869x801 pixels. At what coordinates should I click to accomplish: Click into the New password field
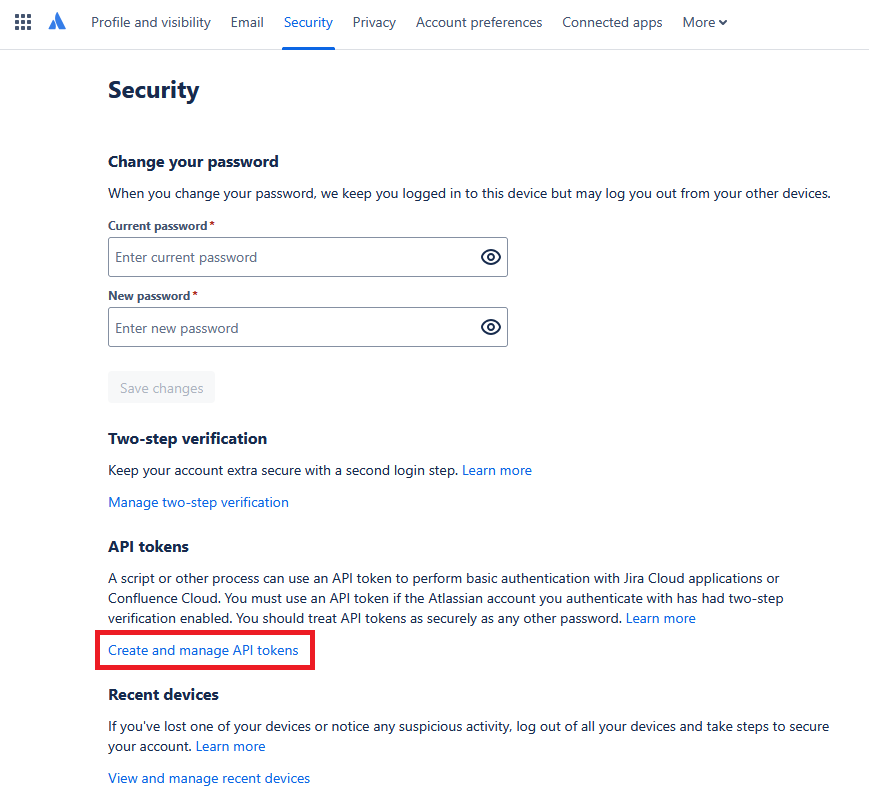tap(290, 328)
